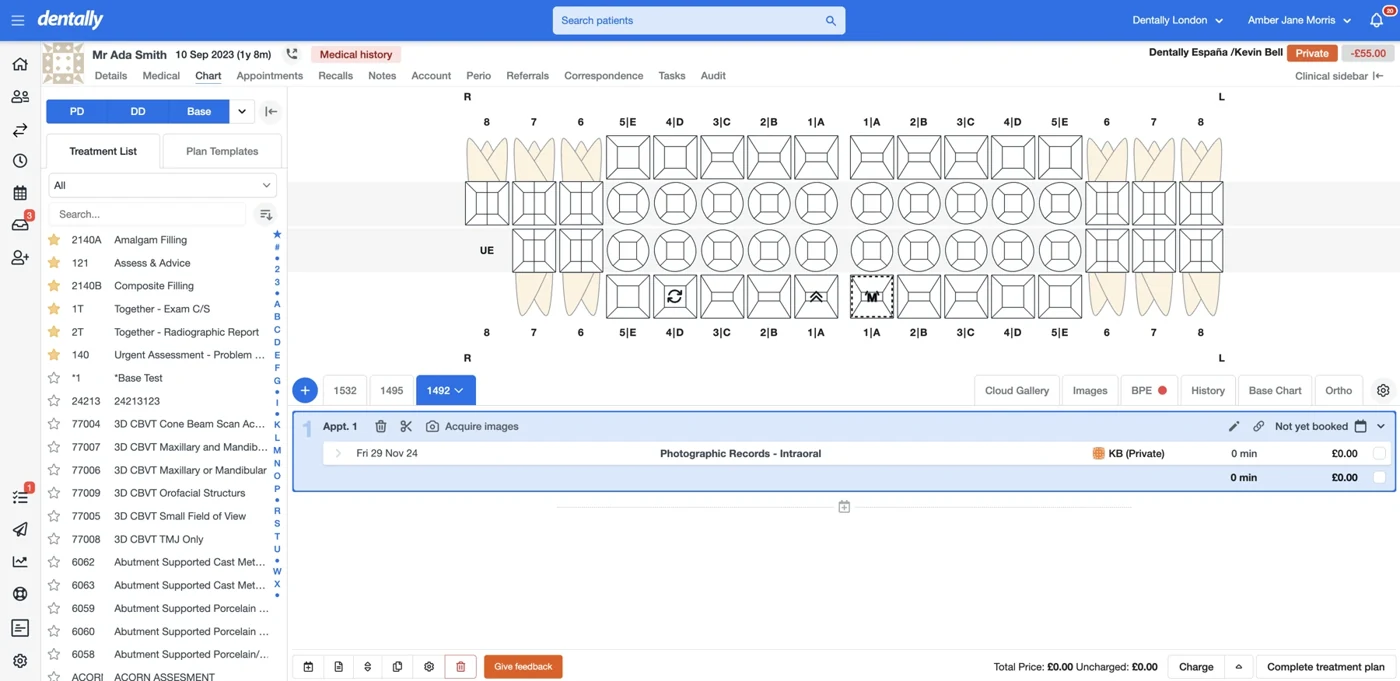Switch to the Perio tab
The width and height of the screenshot is (1400, 681).
click(478, 76)
